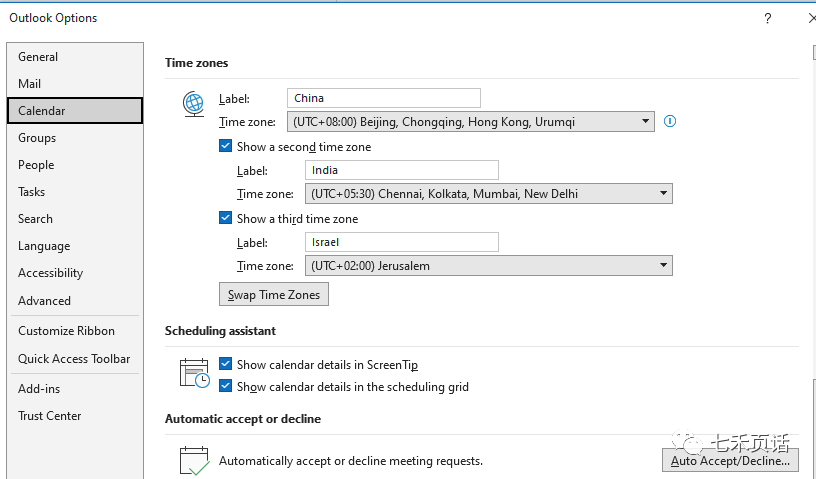Open the Language options category
The image size is (816, 479).
[x=75, y=246]
